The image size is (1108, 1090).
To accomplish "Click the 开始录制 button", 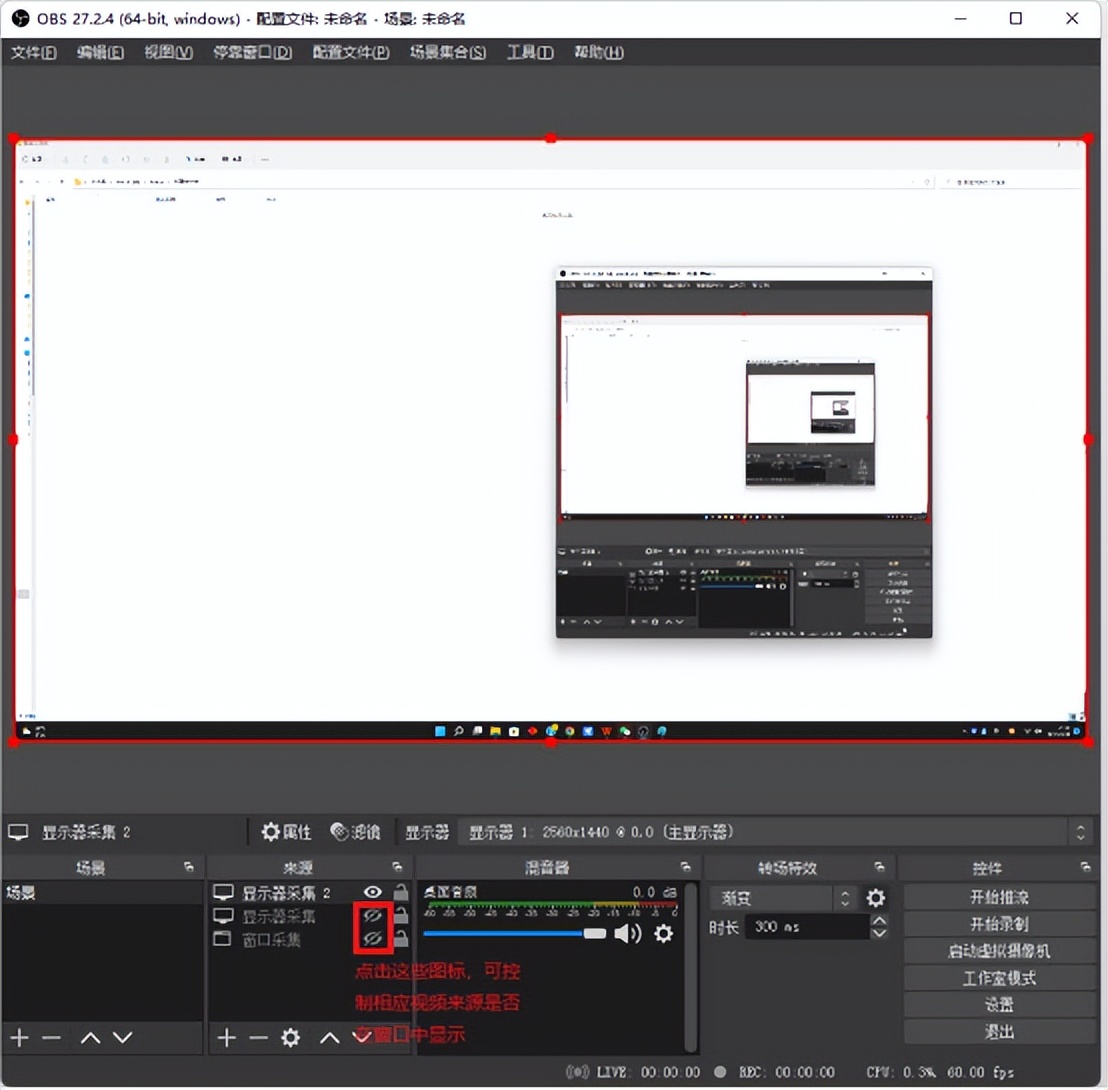I will point(997,924).
